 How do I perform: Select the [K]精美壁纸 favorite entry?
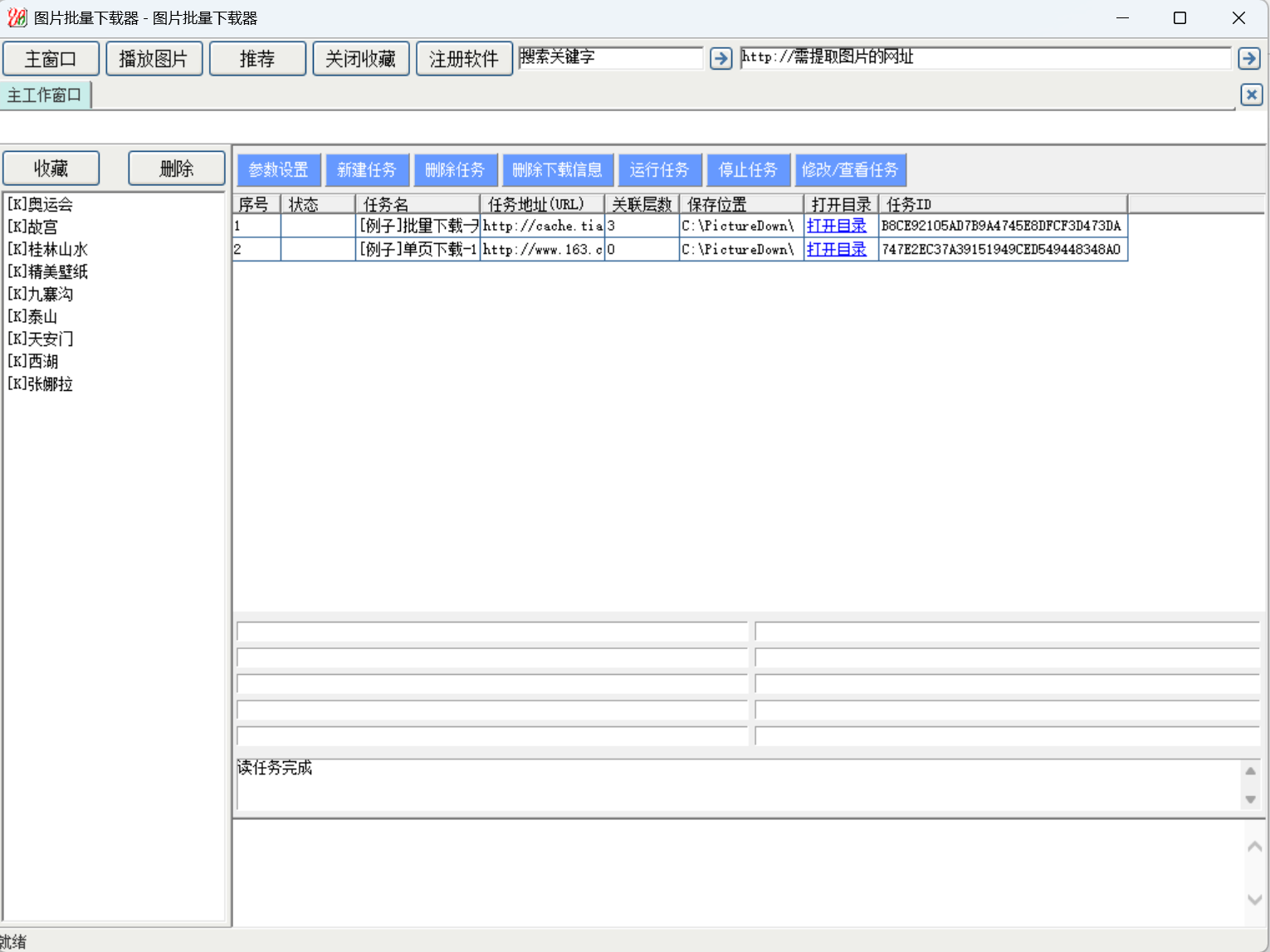click(47, 271)
